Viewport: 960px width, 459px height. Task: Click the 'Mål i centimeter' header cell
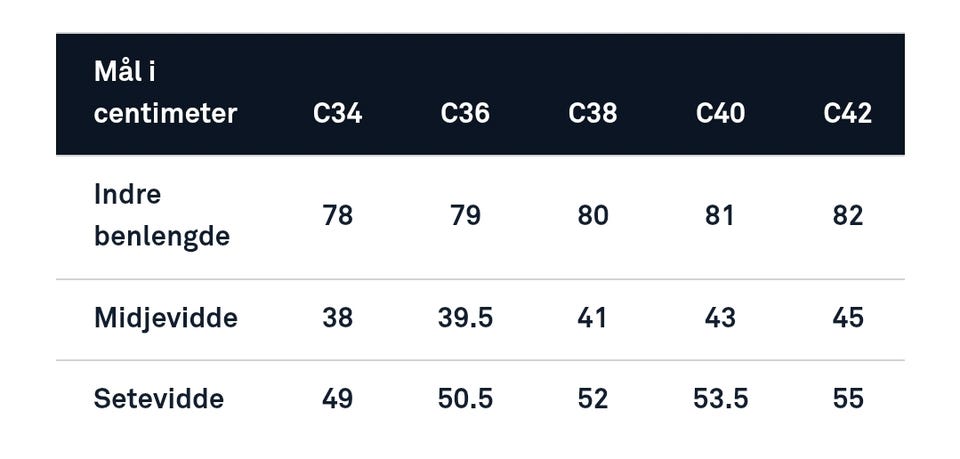[x=165, y=92]
